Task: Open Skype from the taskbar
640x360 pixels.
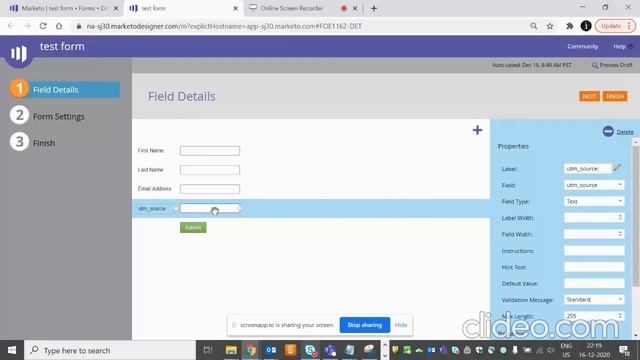Action: [311, 350]
